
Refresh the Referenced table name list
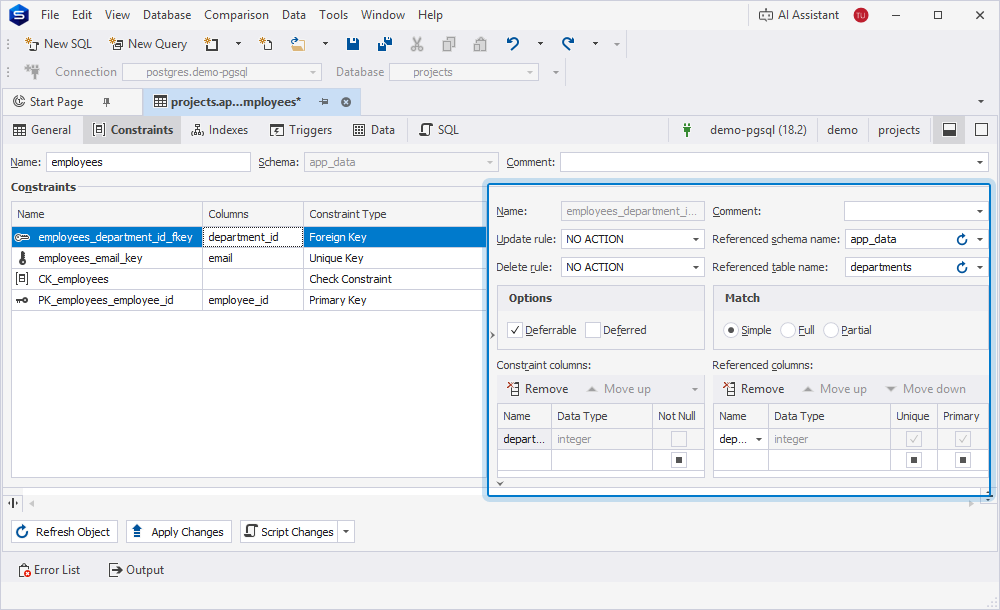[962, 267]
